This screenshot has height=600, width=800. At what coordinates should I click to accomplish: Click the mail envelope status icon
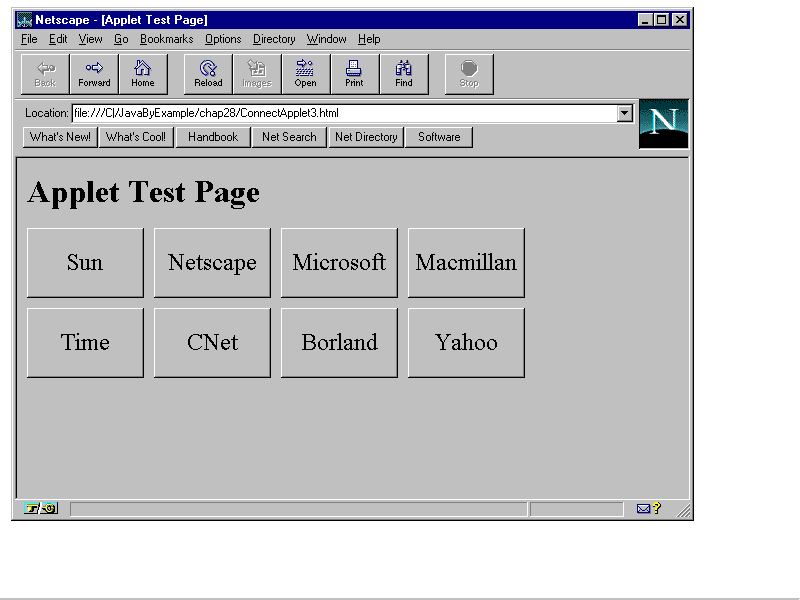643,508
